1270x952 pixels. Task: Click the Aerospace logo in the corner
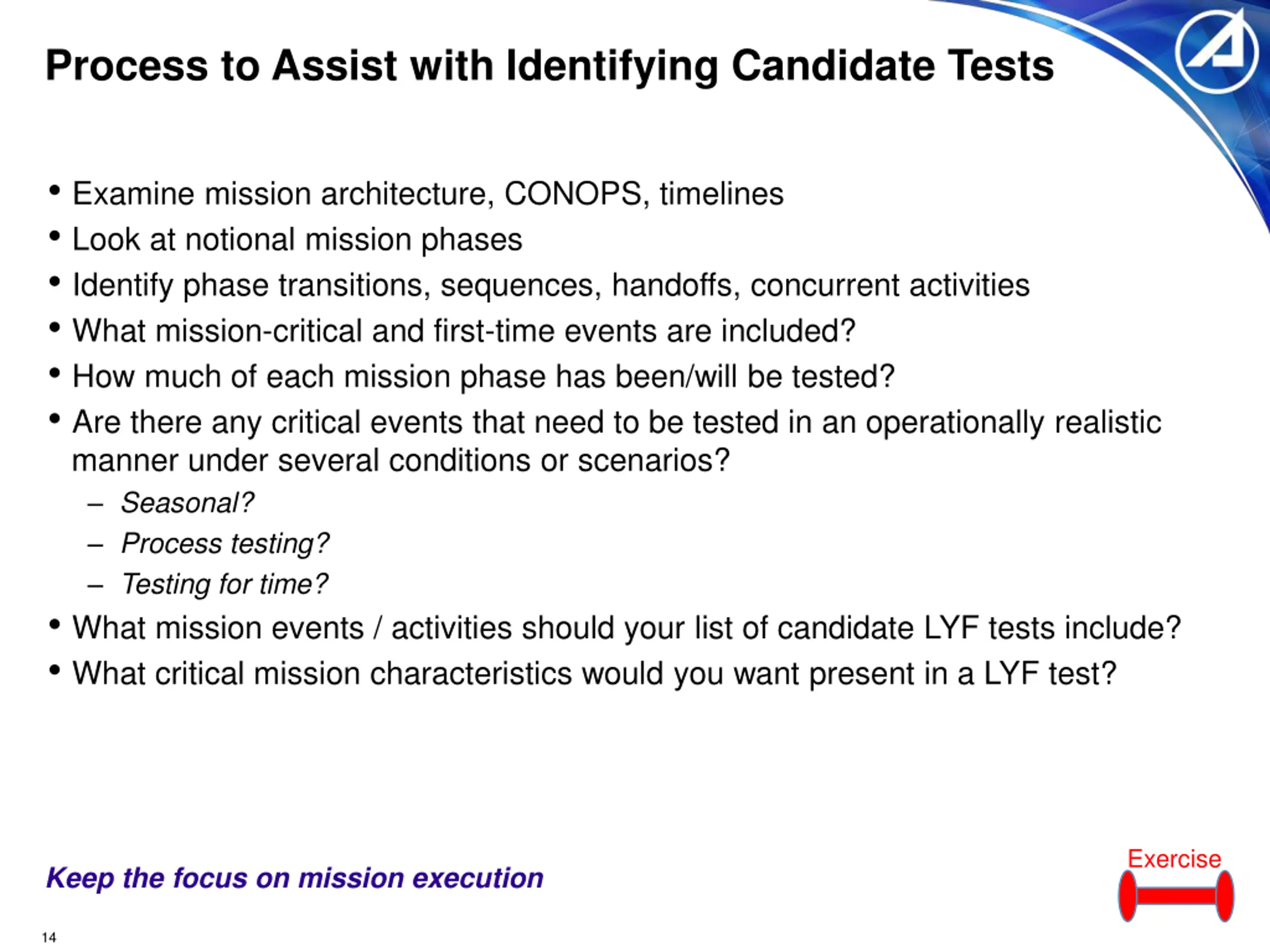[1216, 52]
